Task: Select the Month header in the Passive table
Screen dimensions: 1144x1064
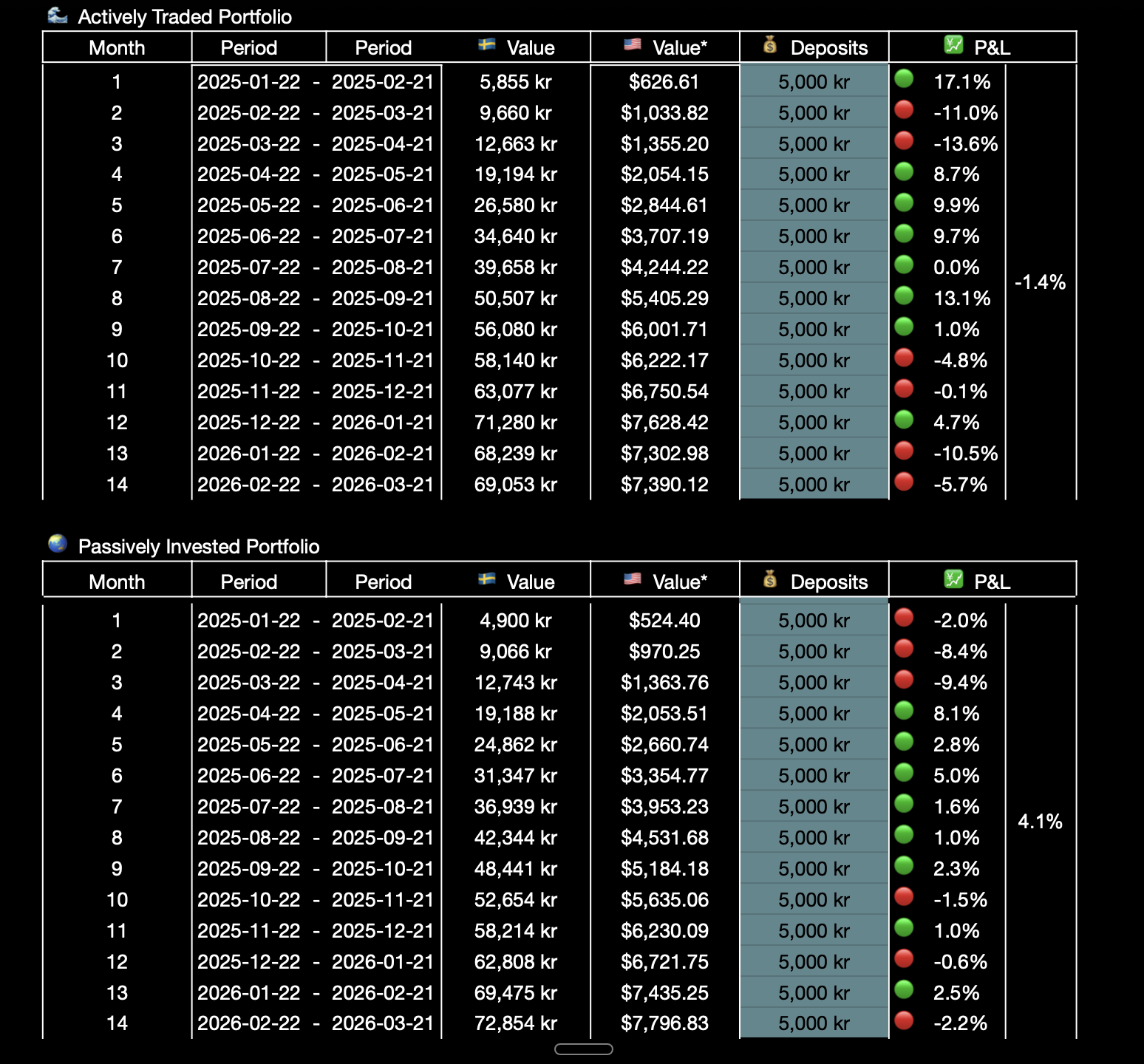Action: [x=117, y=582]
